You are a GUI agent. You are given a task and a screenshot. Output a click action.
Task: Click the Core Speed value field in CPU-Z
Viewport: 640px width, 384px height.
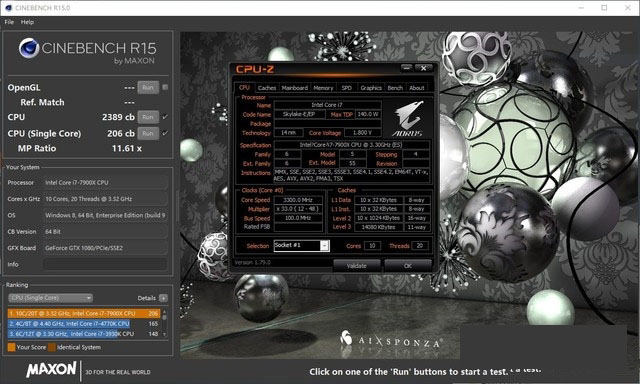click(298, 200)
